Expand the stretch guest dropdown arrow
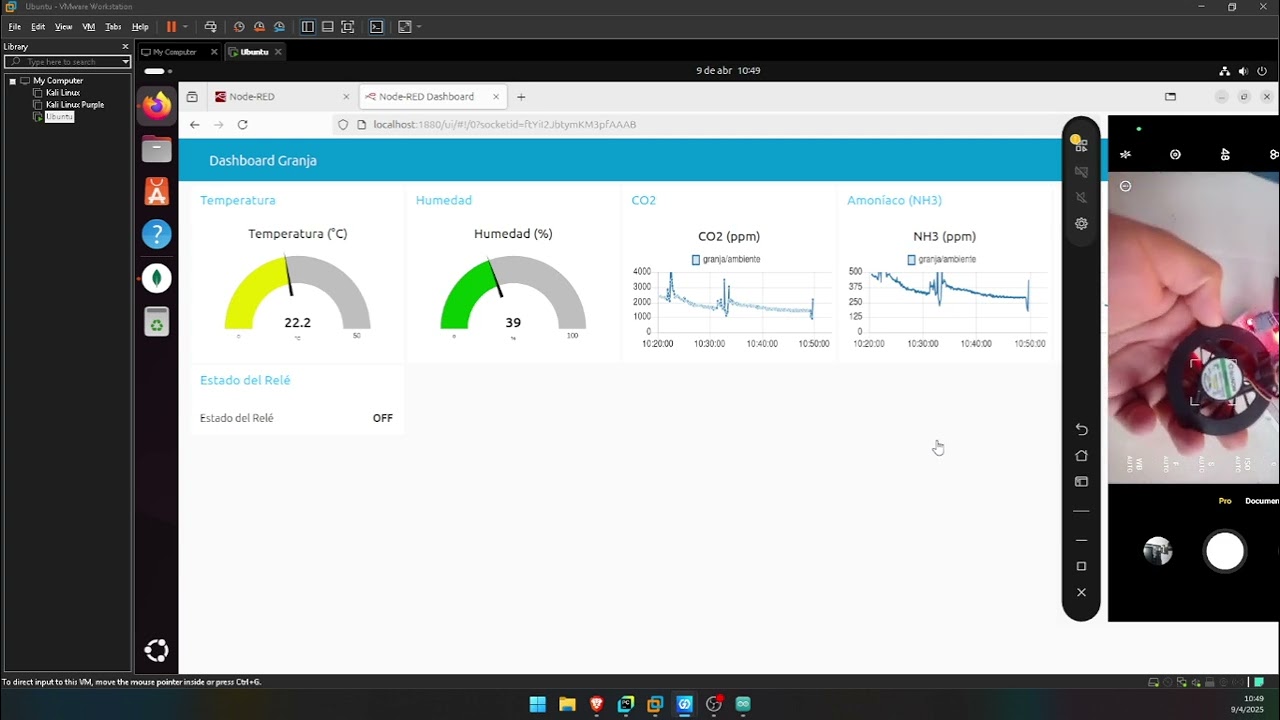The width and height of the screenshot is (1280, 720). coord(418,27)
